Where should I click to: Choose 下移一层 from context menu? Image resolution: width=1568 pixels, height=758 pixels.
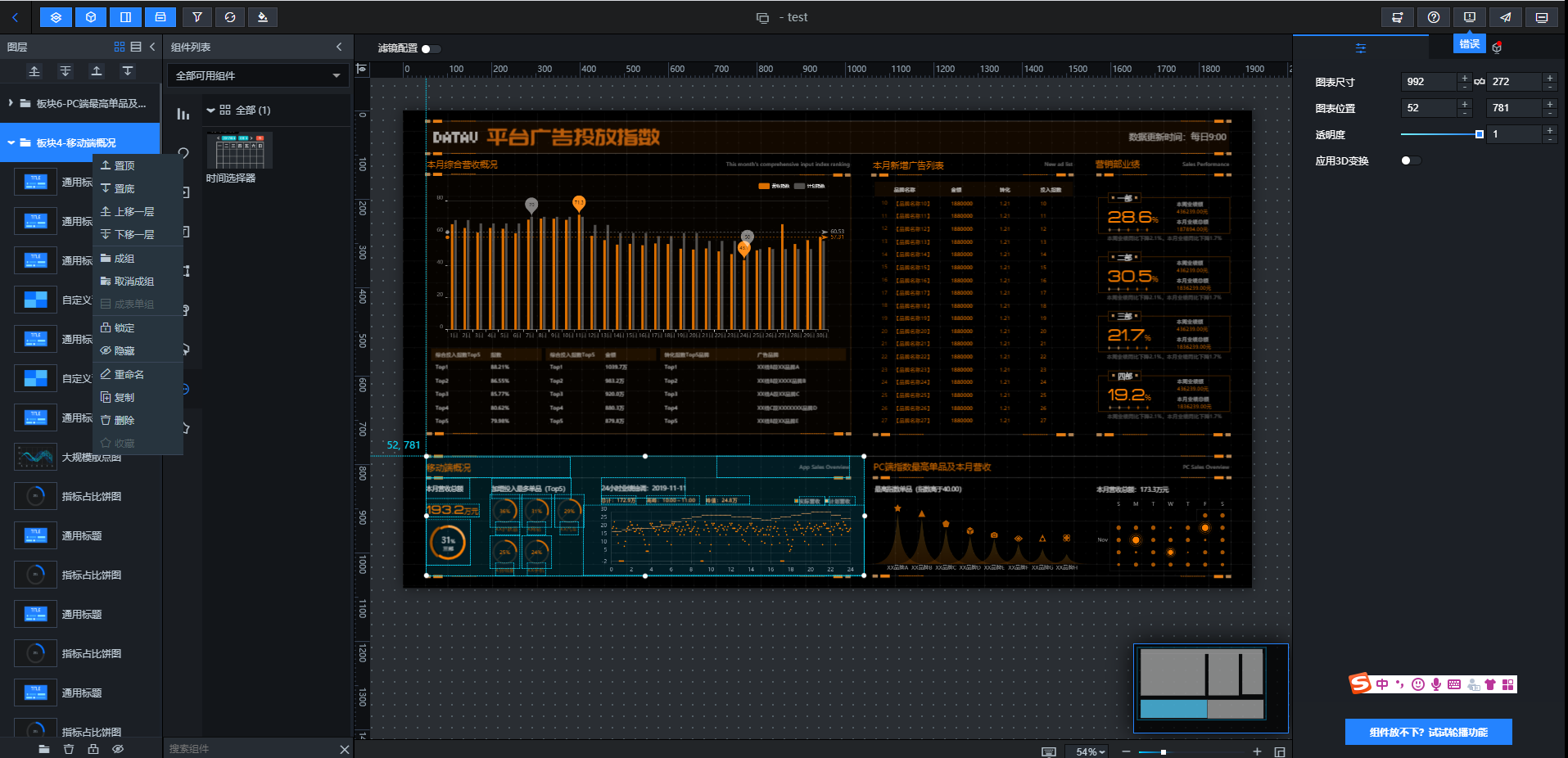tap(138, 234)
